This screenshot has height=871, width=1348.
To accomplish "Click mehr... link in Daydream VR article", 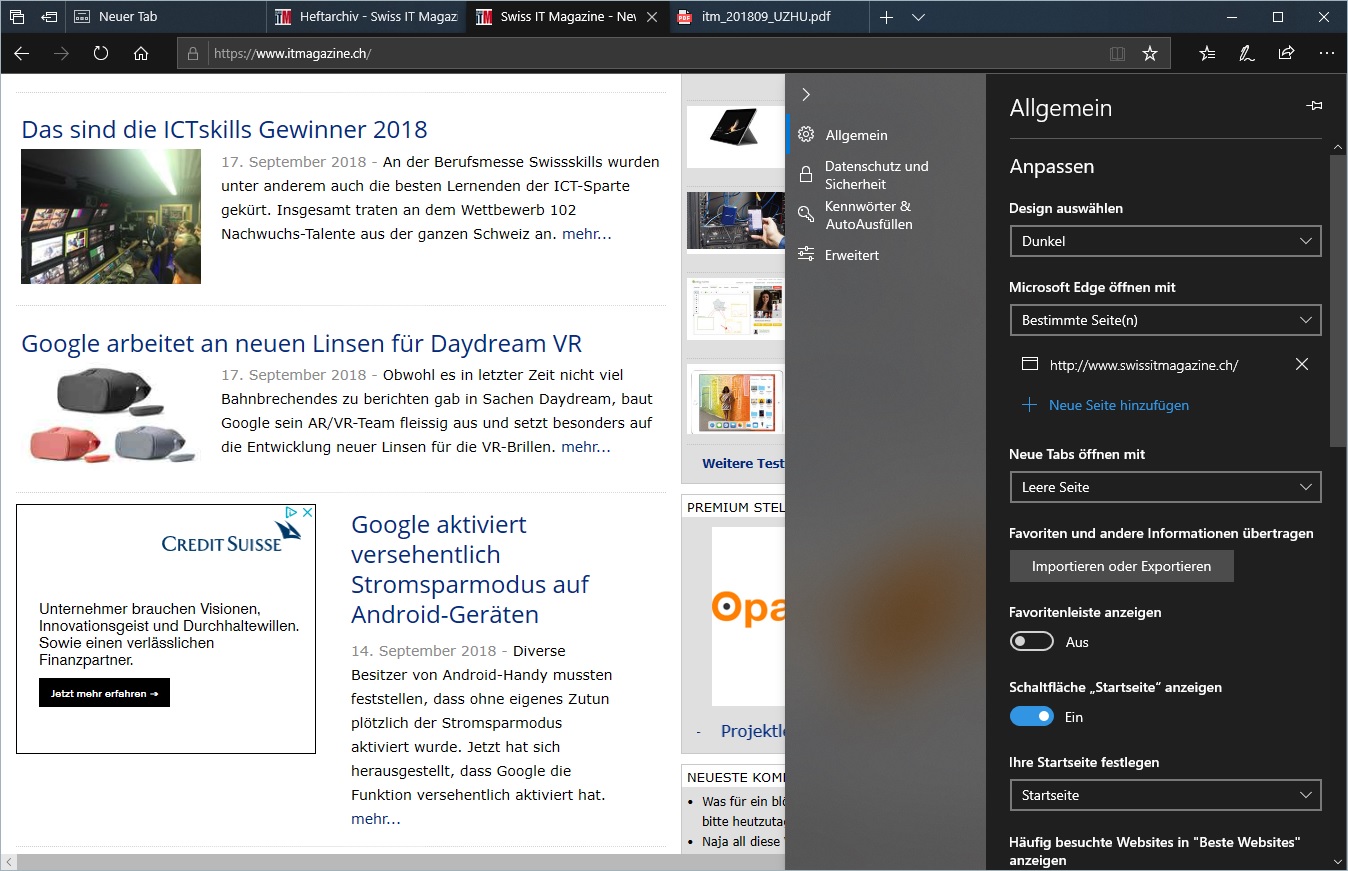I will click(x=585, y=447).
